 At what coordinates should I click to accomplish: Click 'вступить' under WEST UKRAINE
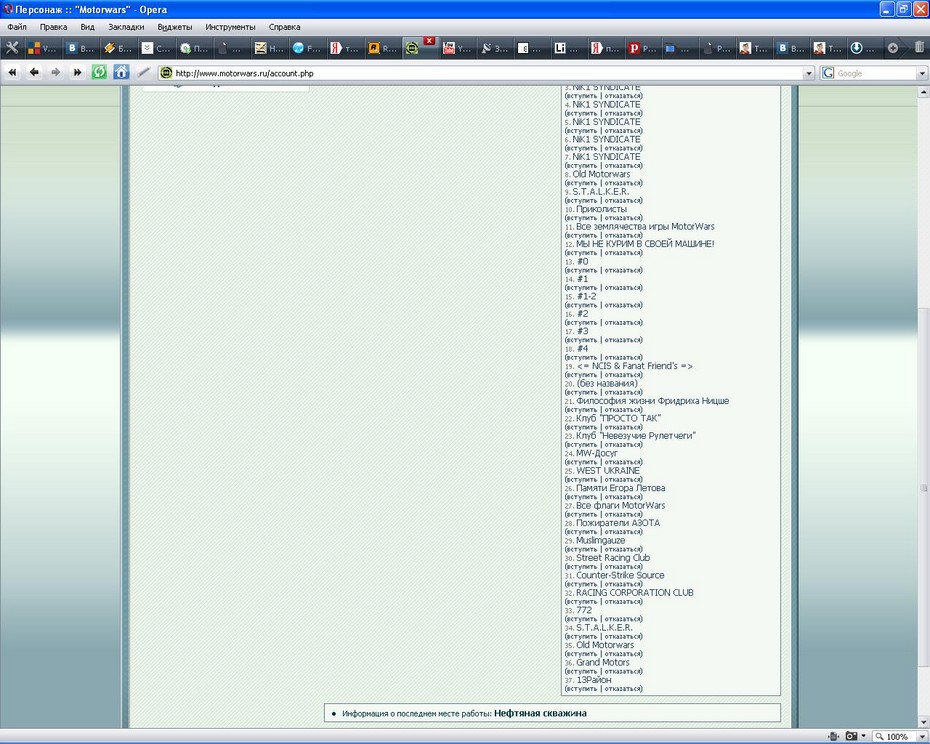coord(582,480)
